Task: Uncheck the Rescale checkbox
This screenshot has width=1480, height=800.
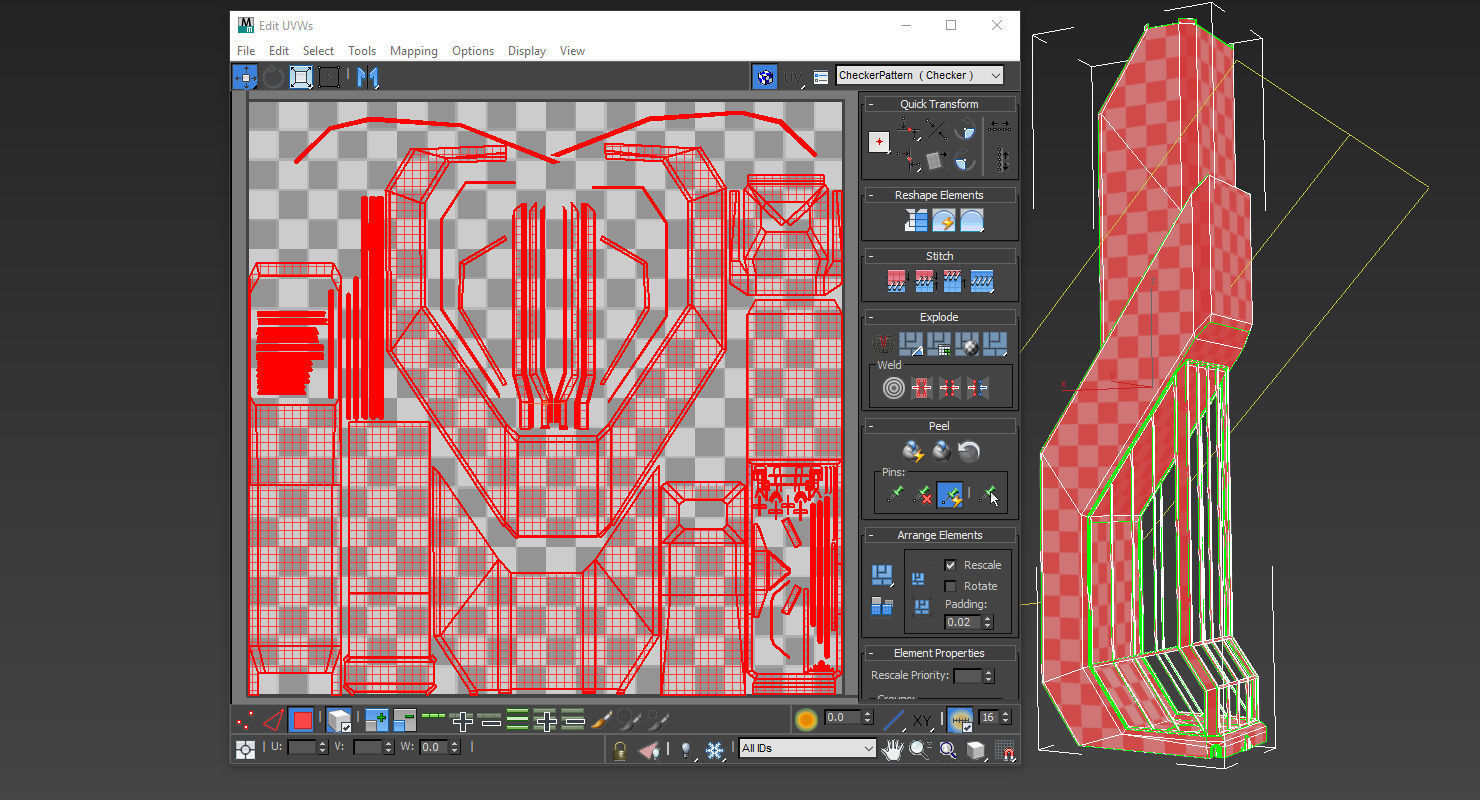Action: click(x=950, y=565)
